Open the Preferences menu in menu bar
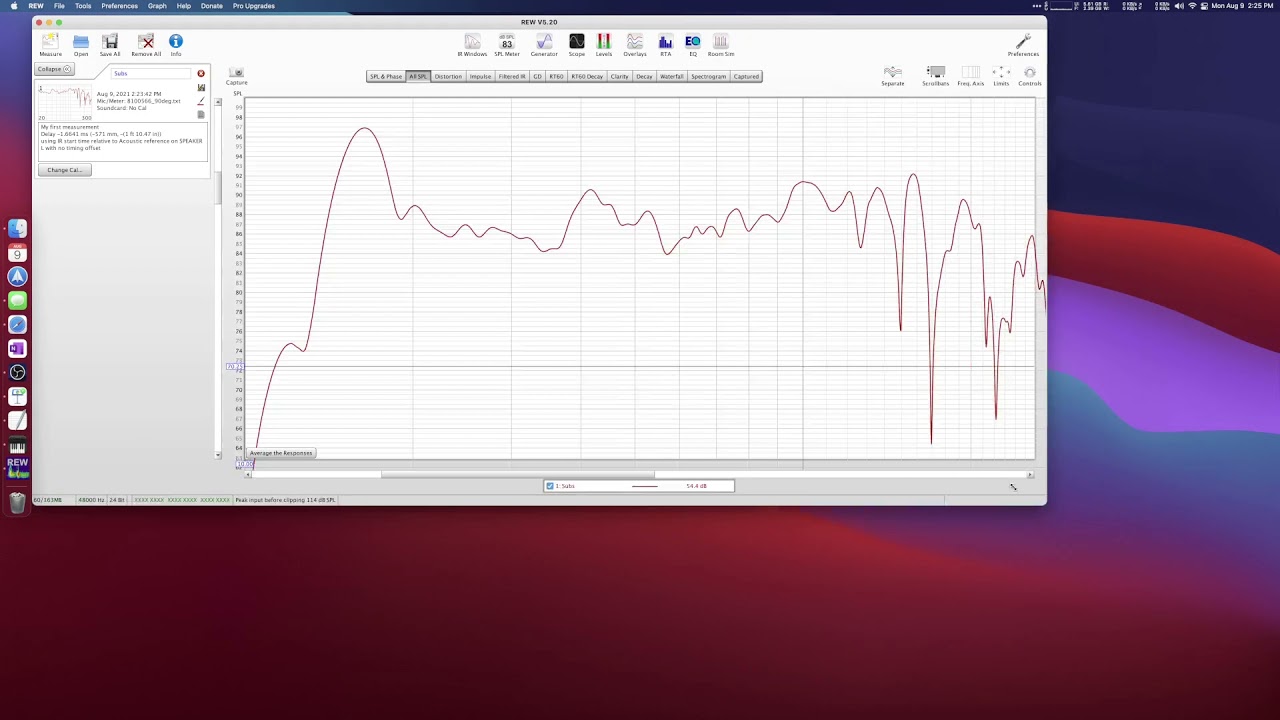The height and width of the screenshot is (720, 1280). pos(119,6)
